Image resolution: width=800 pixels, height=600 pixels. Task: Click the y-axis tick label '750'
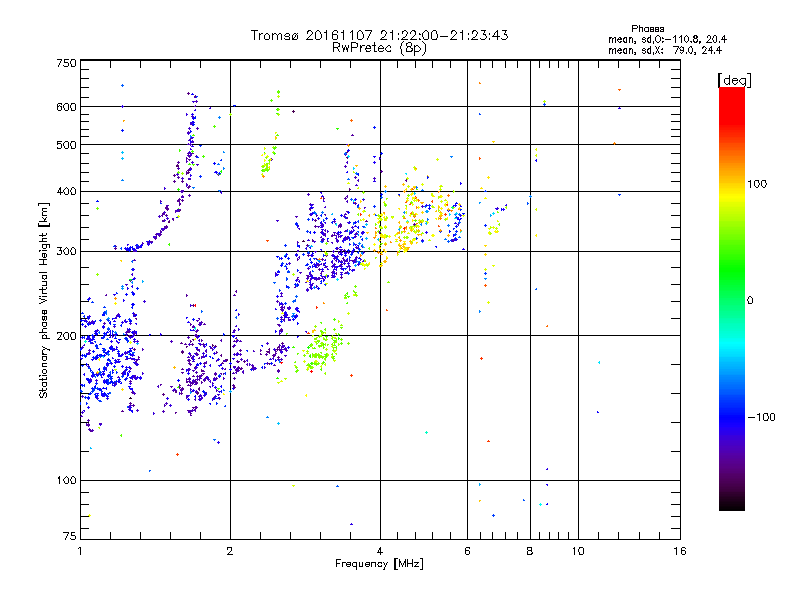pyautogui.click(x=66, y=63)
